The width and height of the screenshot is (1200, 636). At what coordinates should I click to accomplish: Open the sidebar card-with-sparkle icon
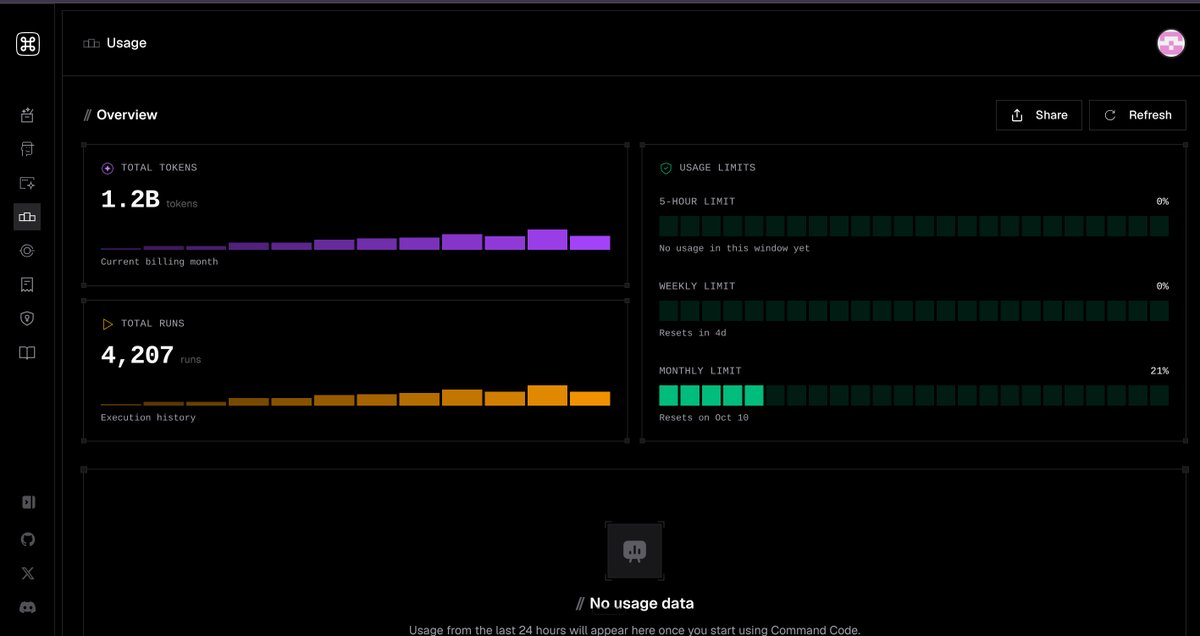click(28, 184)
